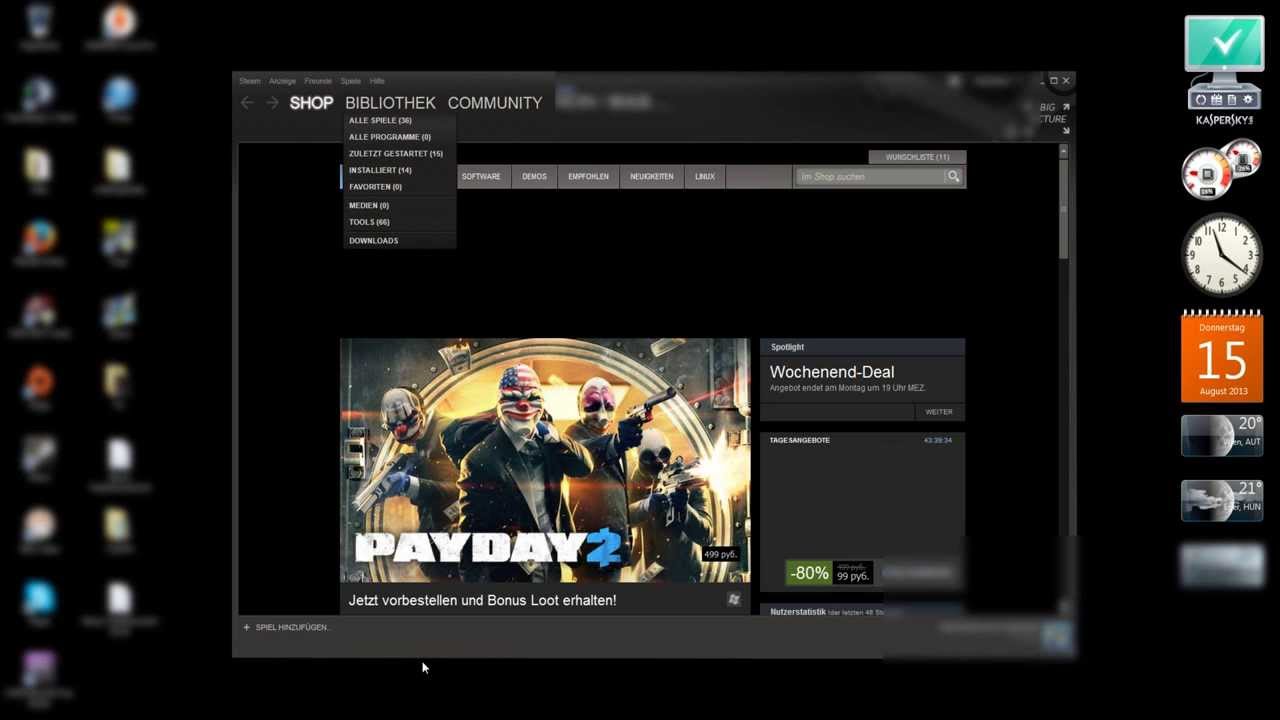This screenshot has width=1280, height=720.
Task: Open the Empfohlen store tab
Action: (x=588, y=177)
